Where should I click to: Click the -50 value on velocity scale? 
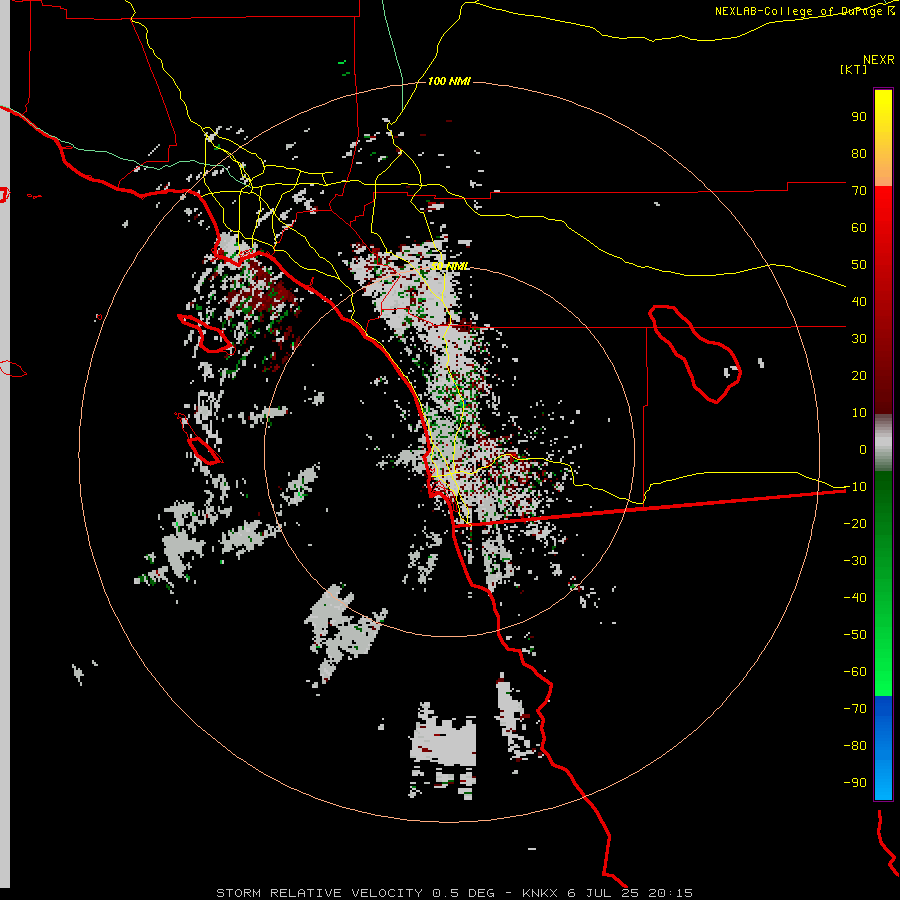[855, 635]
